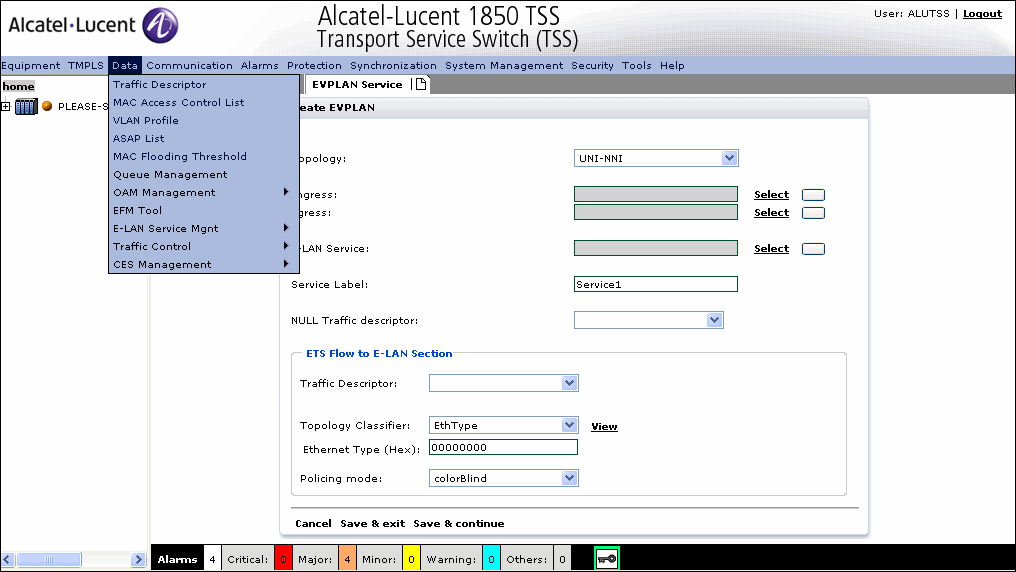Viewport: 1016px width, 572px height.
Task: Click the yellow Minor alarm count box
Action: (411, 559)
